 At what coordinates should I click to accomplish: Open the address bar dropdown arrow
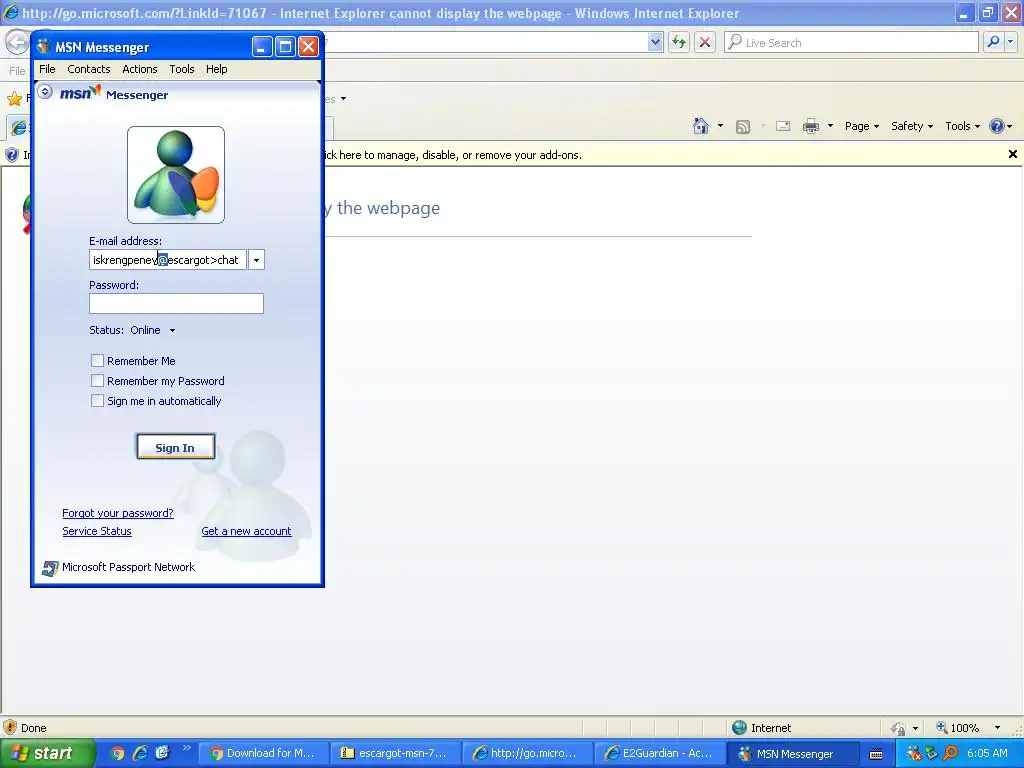point(655,42)
